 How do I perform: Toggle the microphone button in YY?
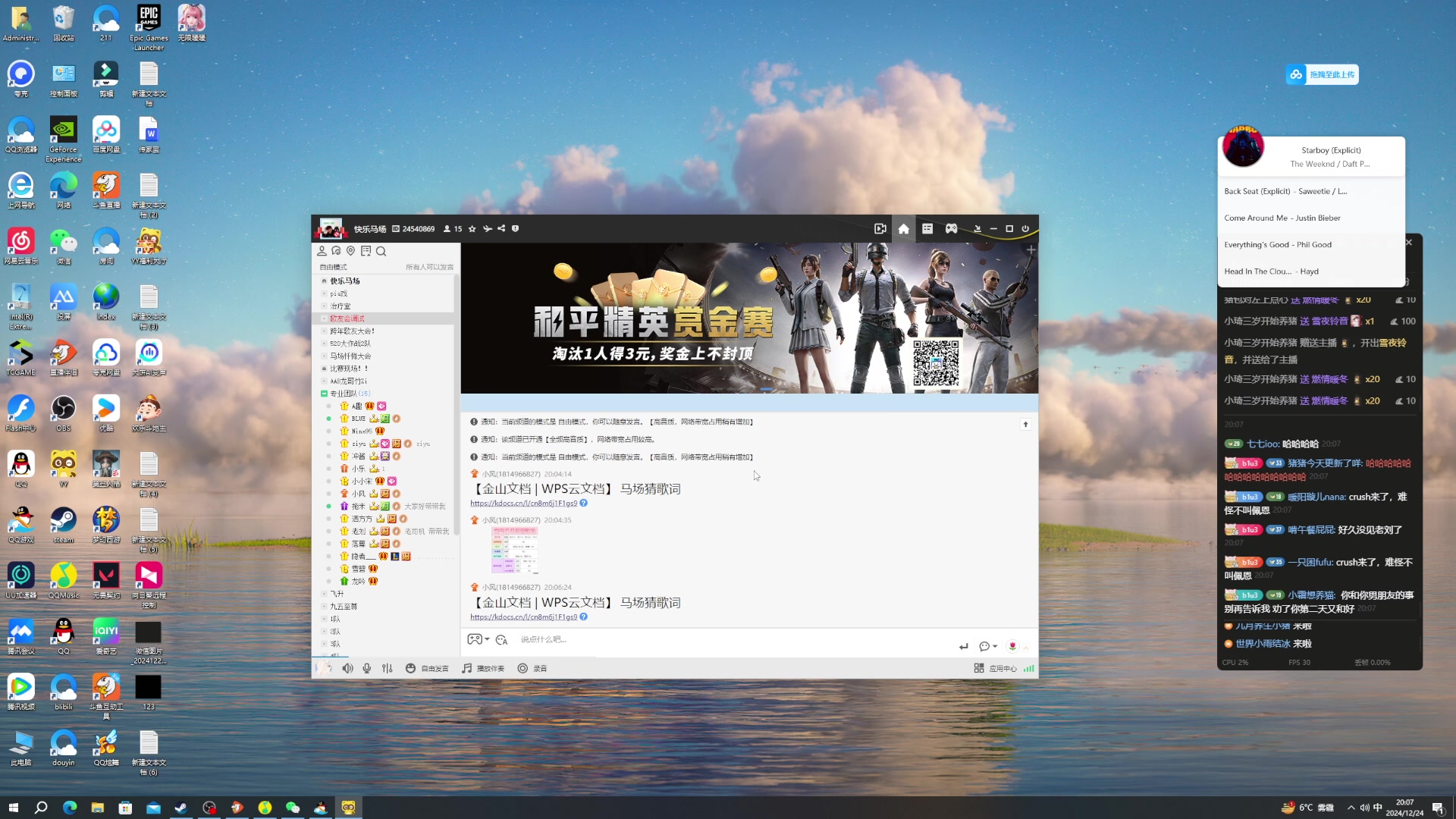[x=367, y=668]
